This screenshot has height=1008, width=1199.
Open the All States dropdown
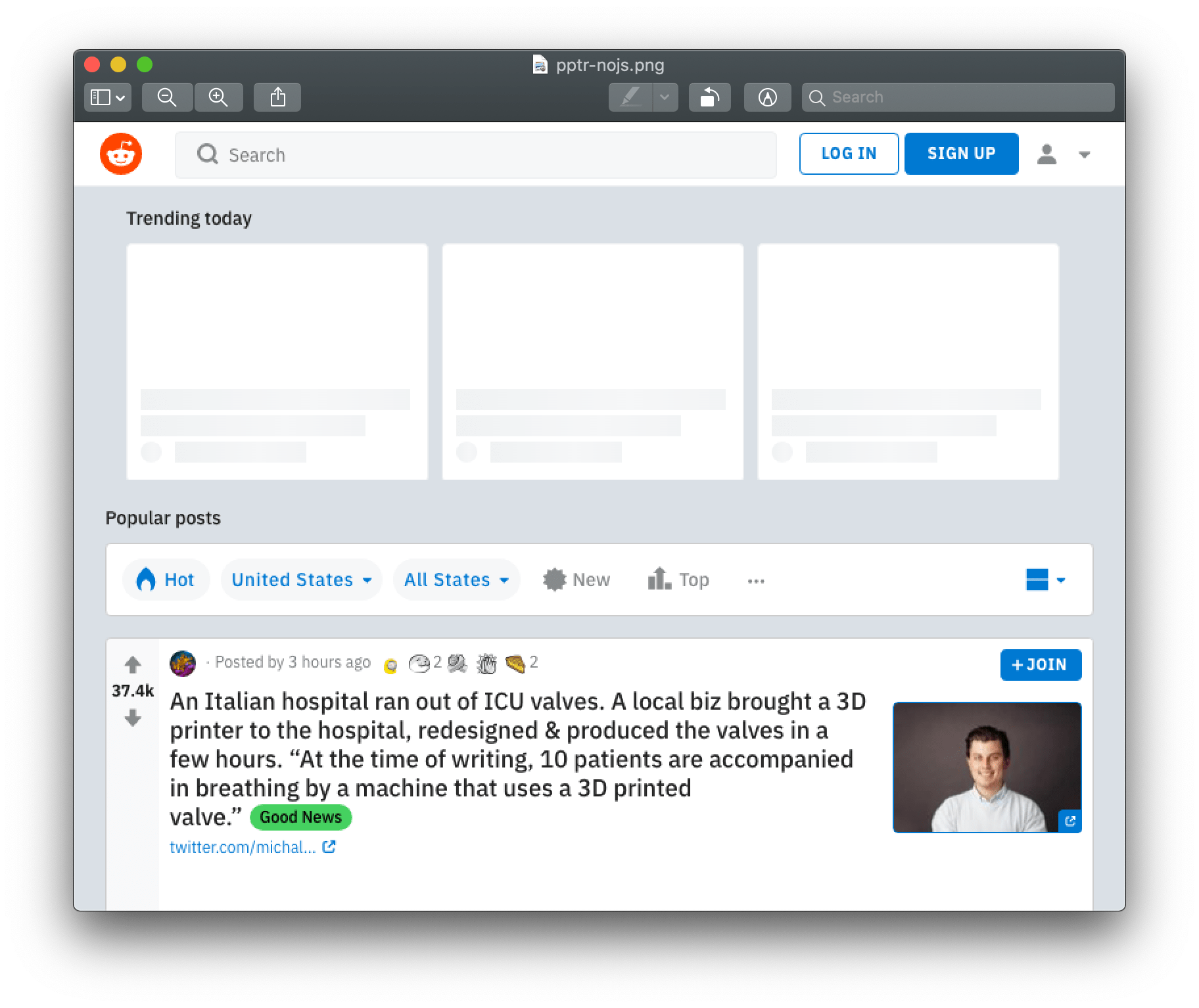click(x=457, y=580)
